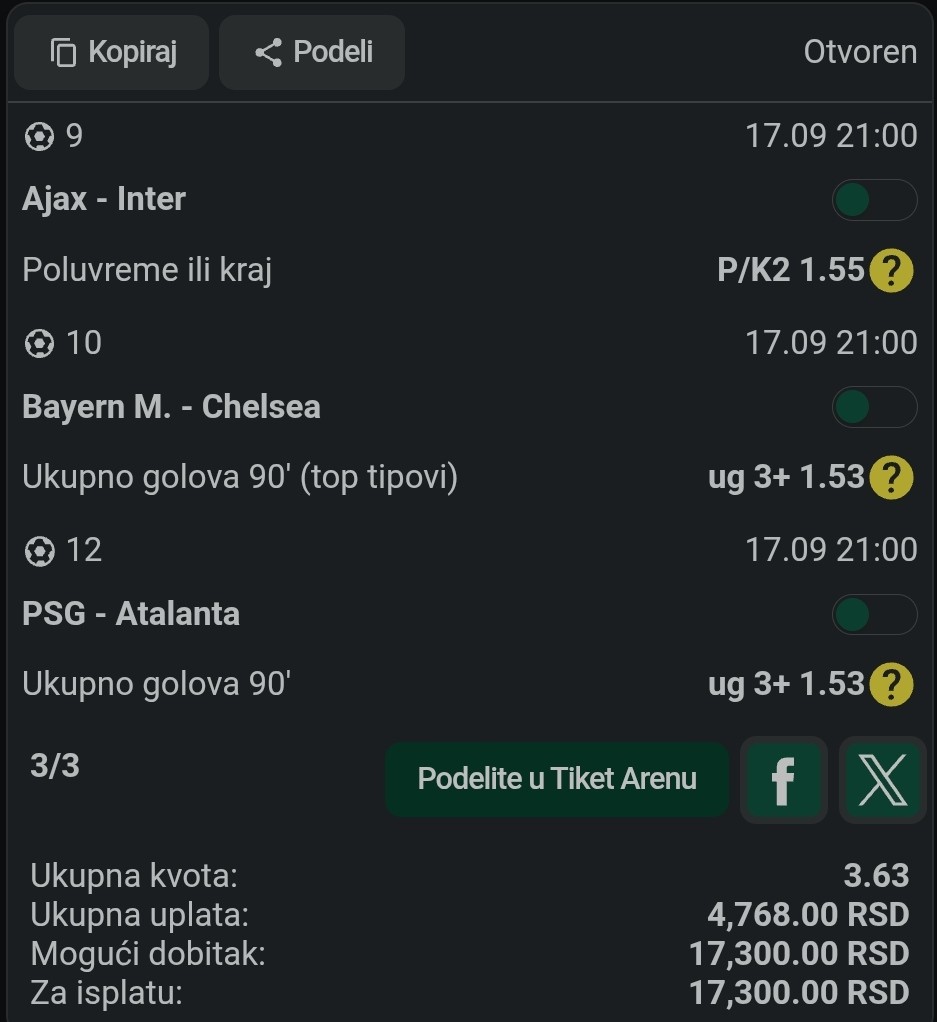Viewport: 937px width, 1022px height.
Task: Toggle the Ajax - Inter switch
Action: tap(874, 199)
